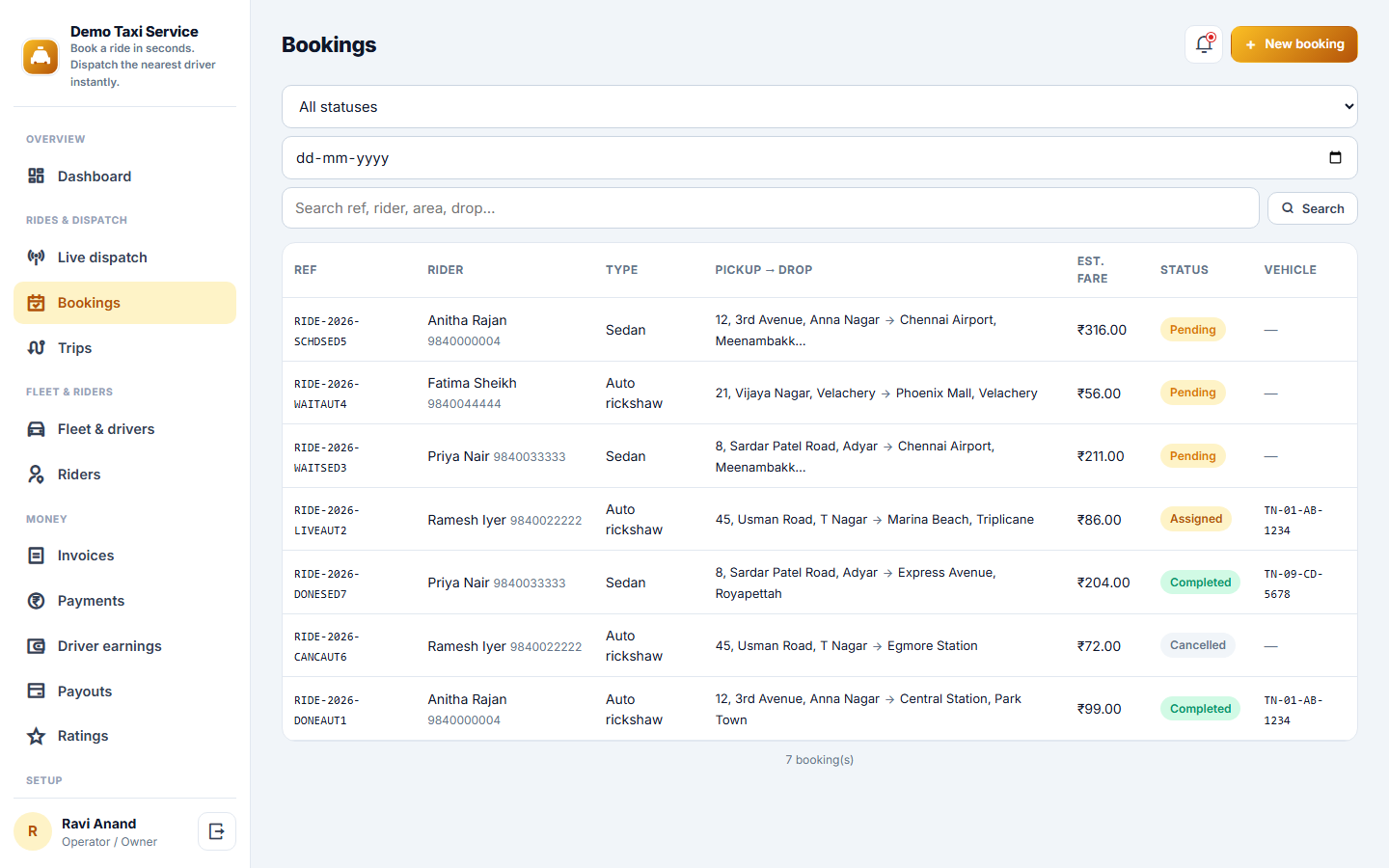Click the 7 booking(s) count text
The width and height of the screenshot is (1389, 868).
[x=820, y=760]
